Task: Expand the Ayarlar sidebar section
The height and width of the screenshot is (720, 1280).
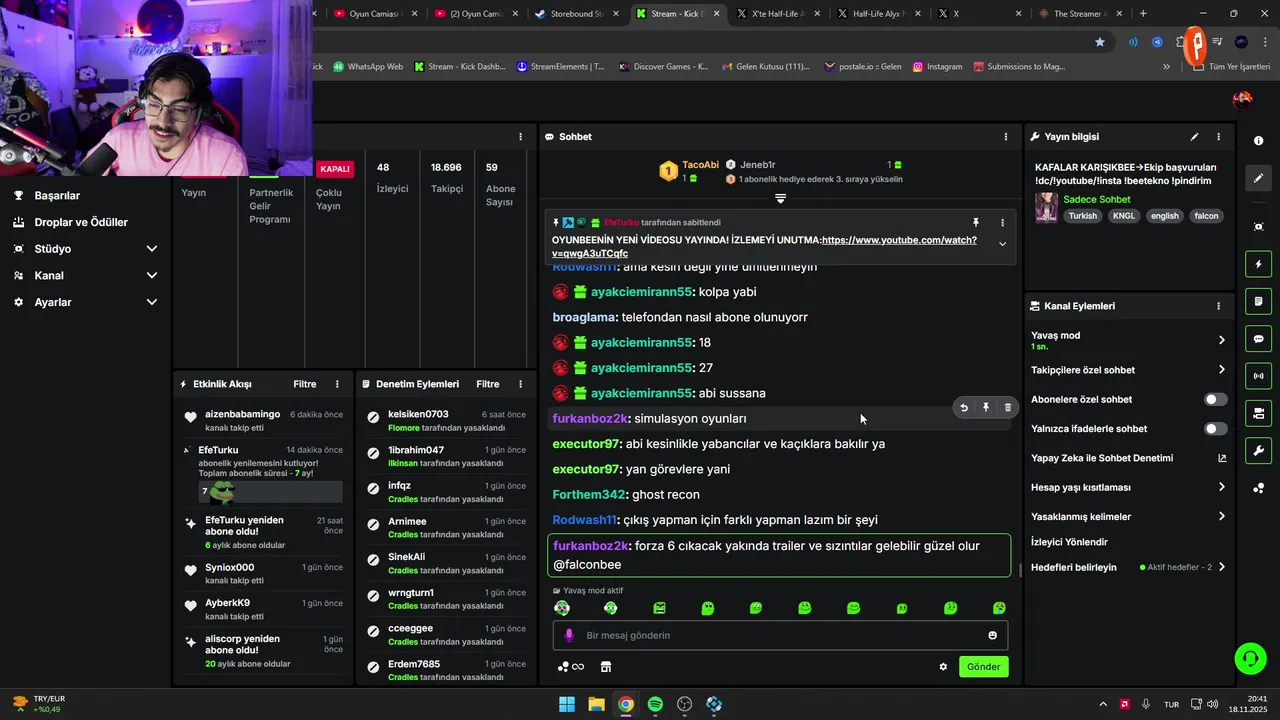Action: coord(152,302)
